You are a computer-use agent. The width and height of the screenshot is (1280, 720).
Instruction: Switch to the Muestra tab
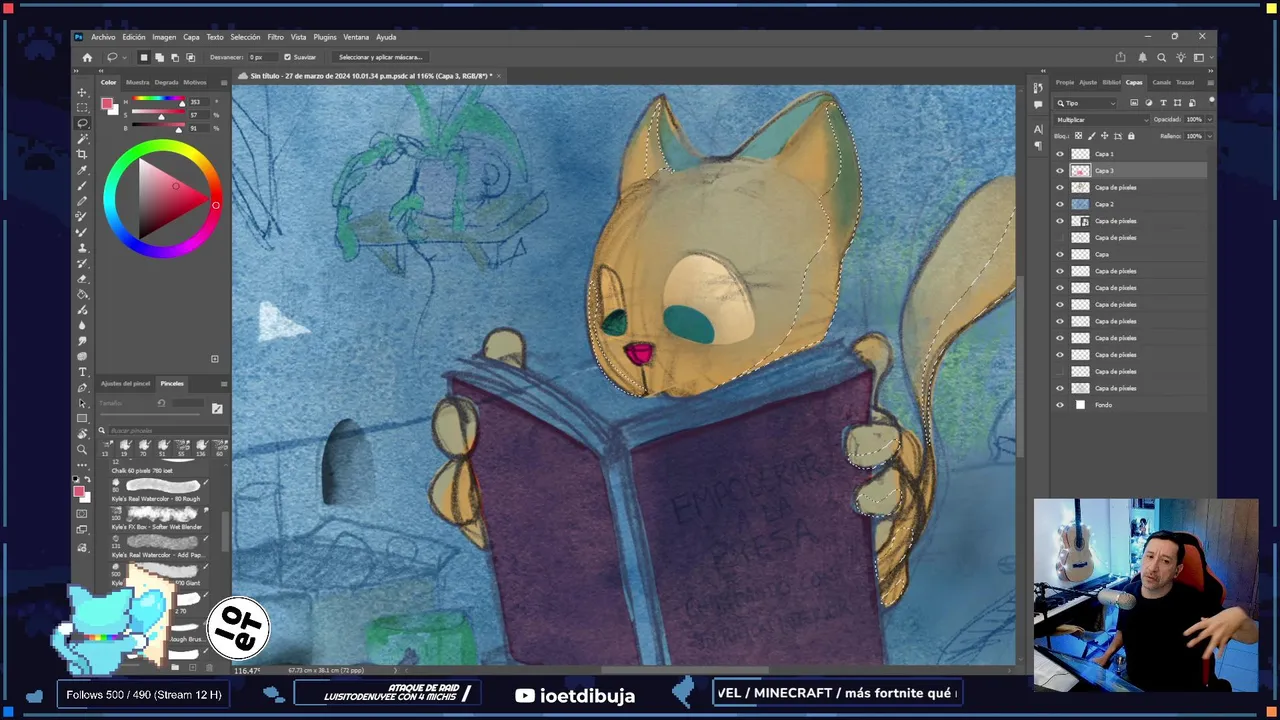point(137,82)
